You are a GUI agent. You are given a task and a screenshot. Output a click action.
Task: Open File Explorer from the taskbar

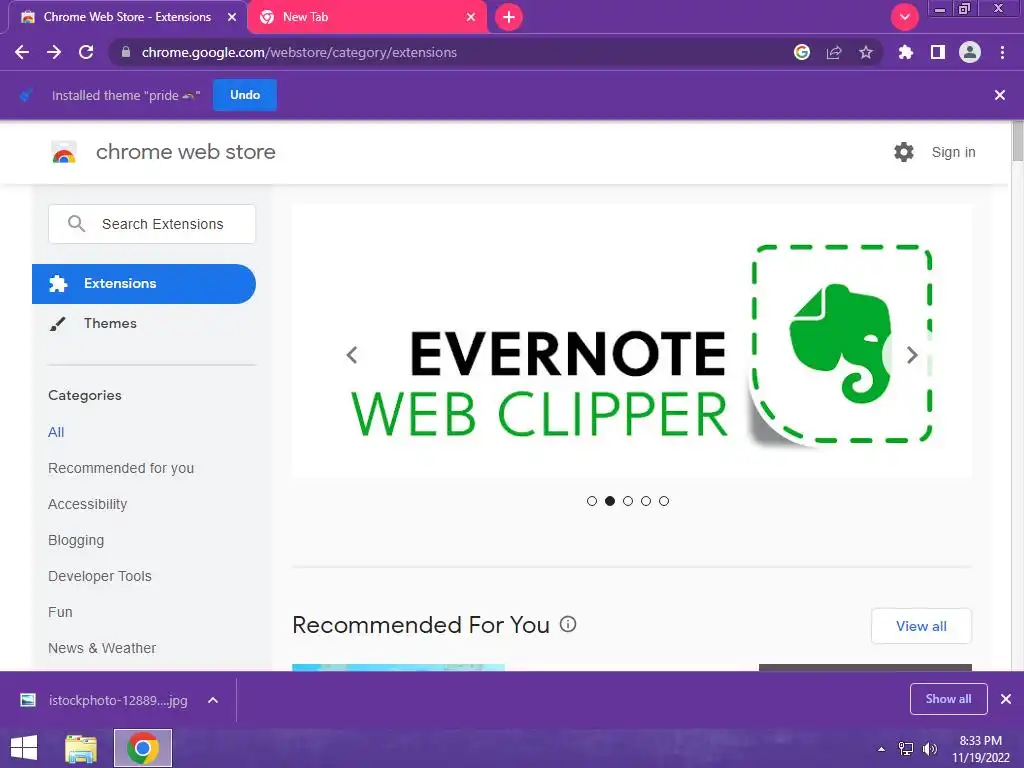(x=80, y=748)
